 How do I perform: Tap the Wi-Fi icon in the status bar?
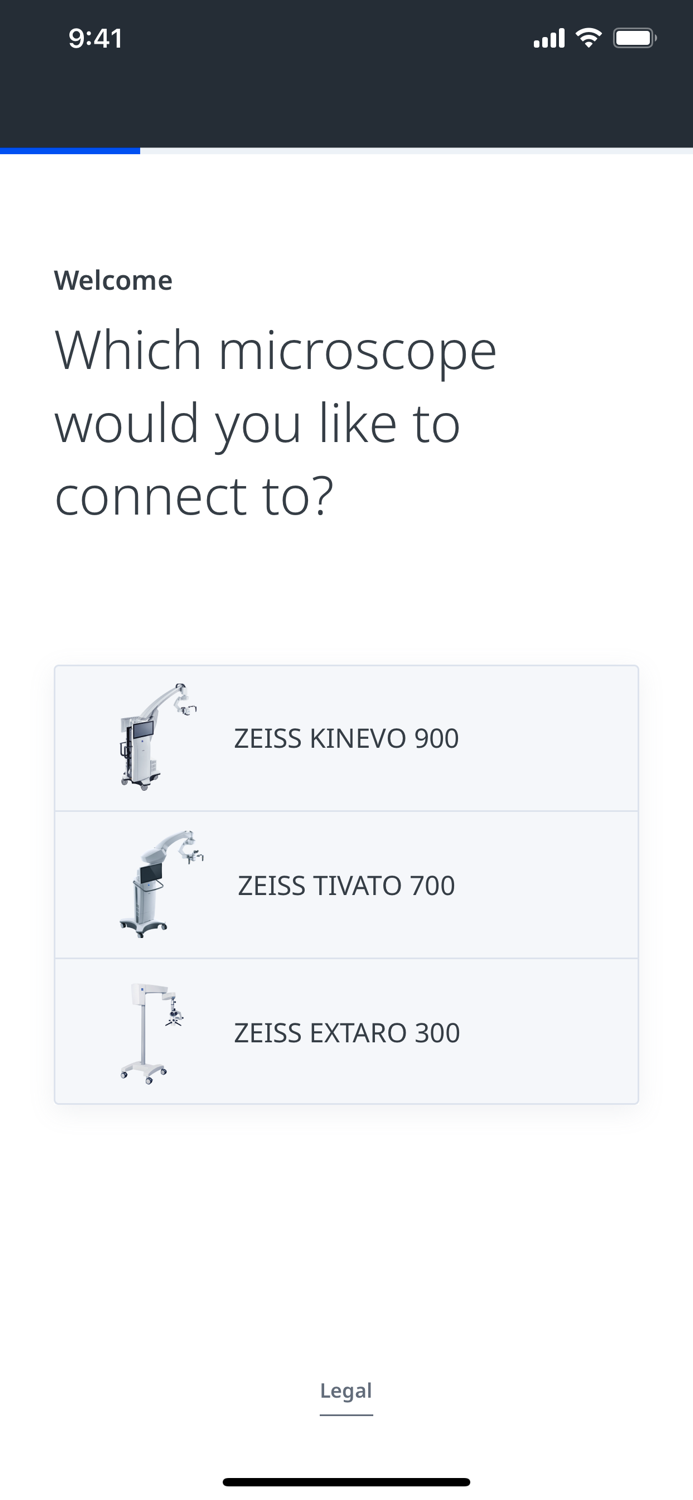tap(588, 37)
